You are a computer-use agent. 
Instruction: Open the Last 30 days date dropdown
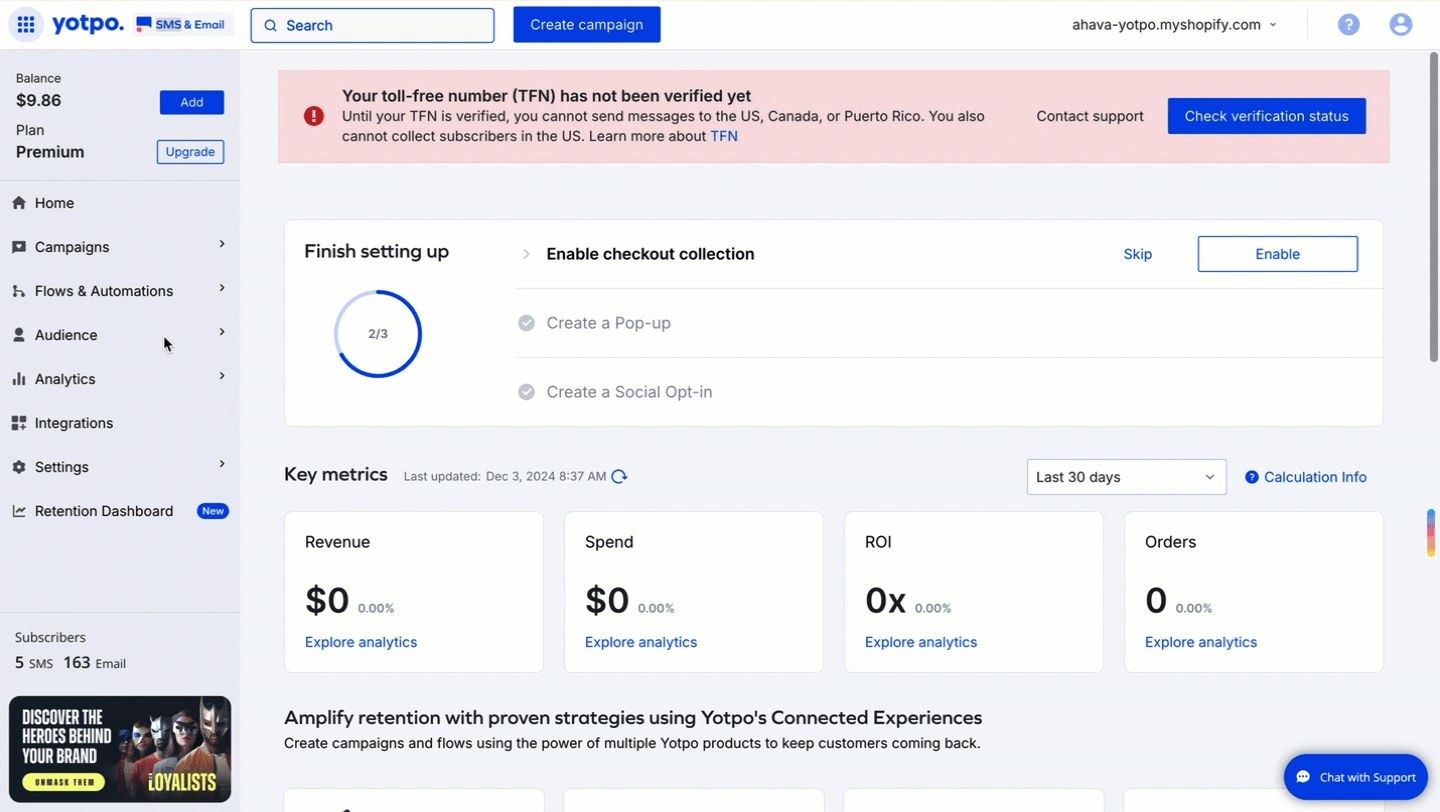click(x=1126, y=477)
